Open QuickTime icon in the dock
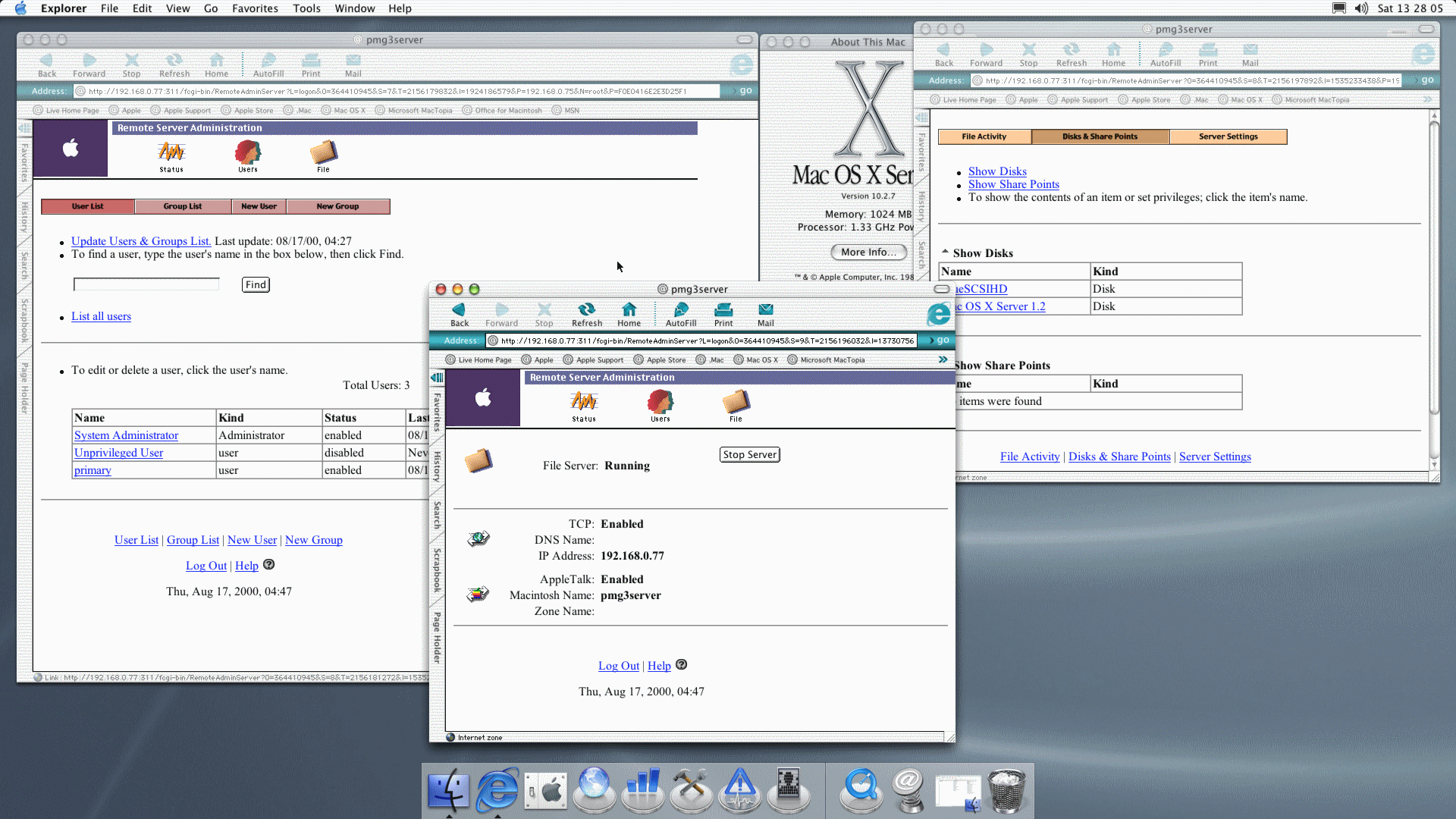1456x819 pixels. [x=861, y=790]
